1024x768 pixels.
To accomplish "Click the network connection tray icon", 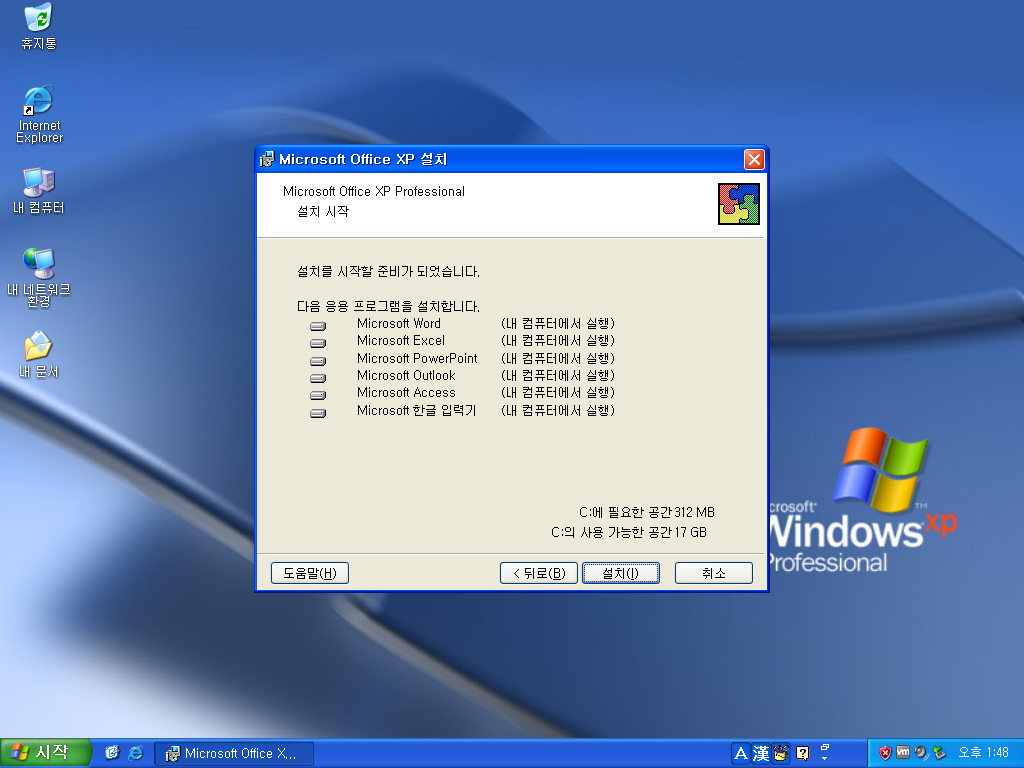I will point(939,753).
